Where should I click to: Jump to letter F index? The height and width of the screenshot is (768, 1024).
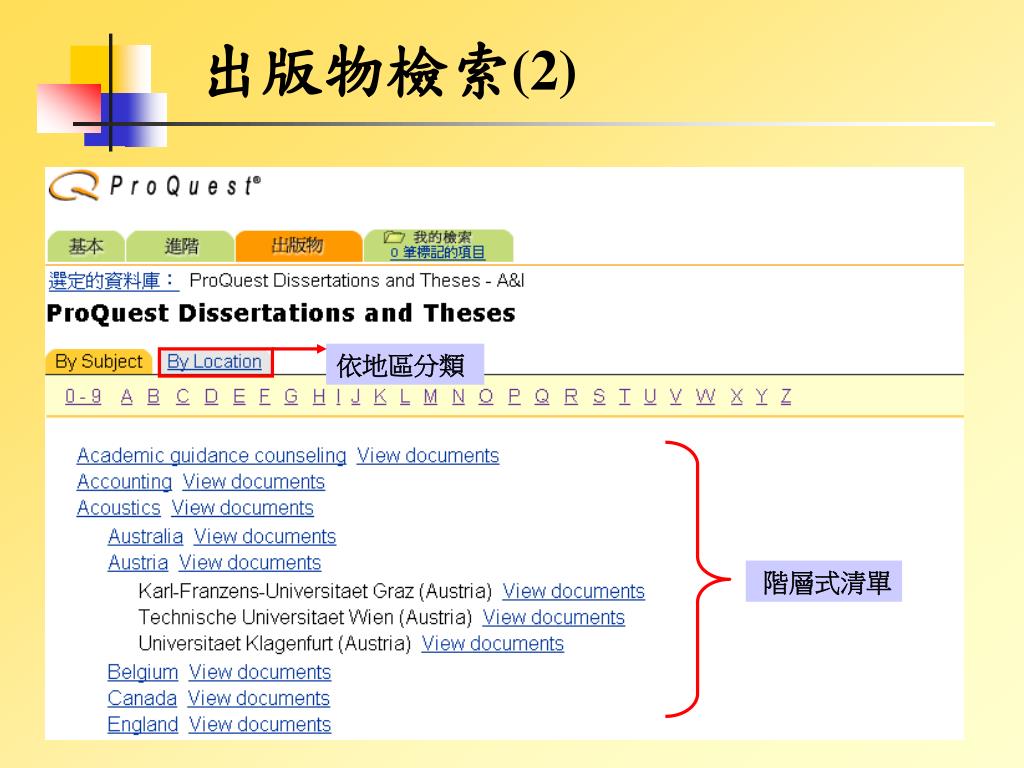click(264, 396)
